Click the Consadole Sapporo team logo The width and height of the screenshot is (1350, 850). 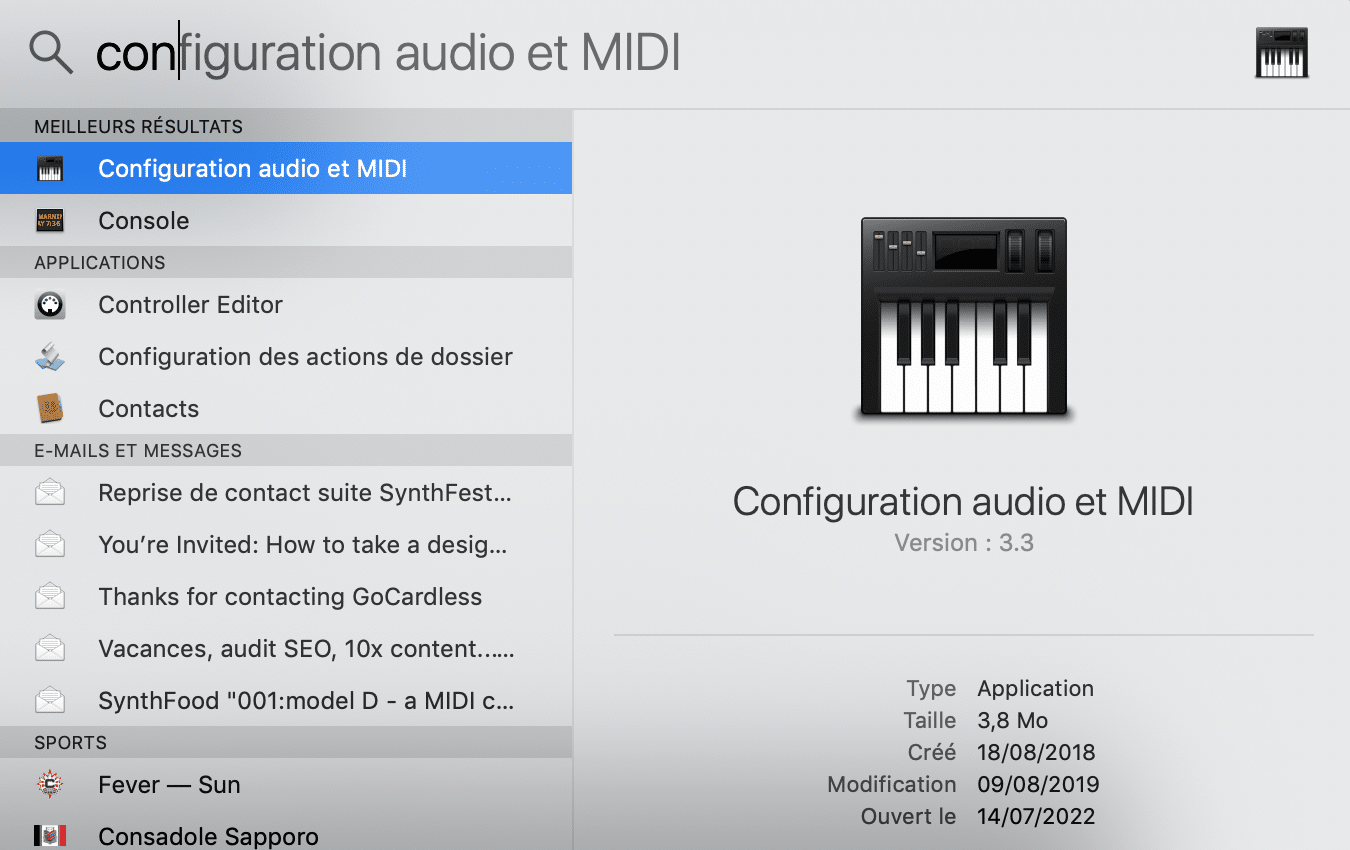pos(50,836)
